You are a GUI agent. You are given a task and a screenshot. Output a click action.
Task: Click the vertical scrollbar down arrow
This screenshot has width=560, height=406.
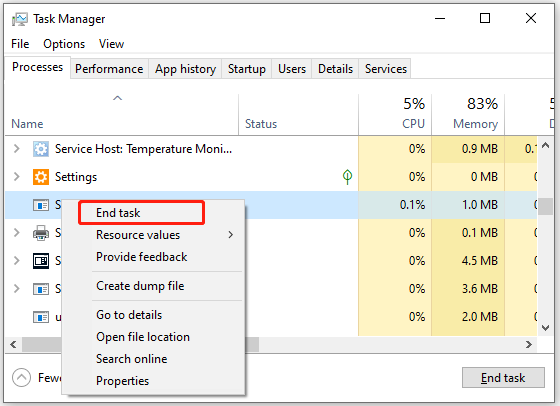pyautogui.click(x=545, y=327)
